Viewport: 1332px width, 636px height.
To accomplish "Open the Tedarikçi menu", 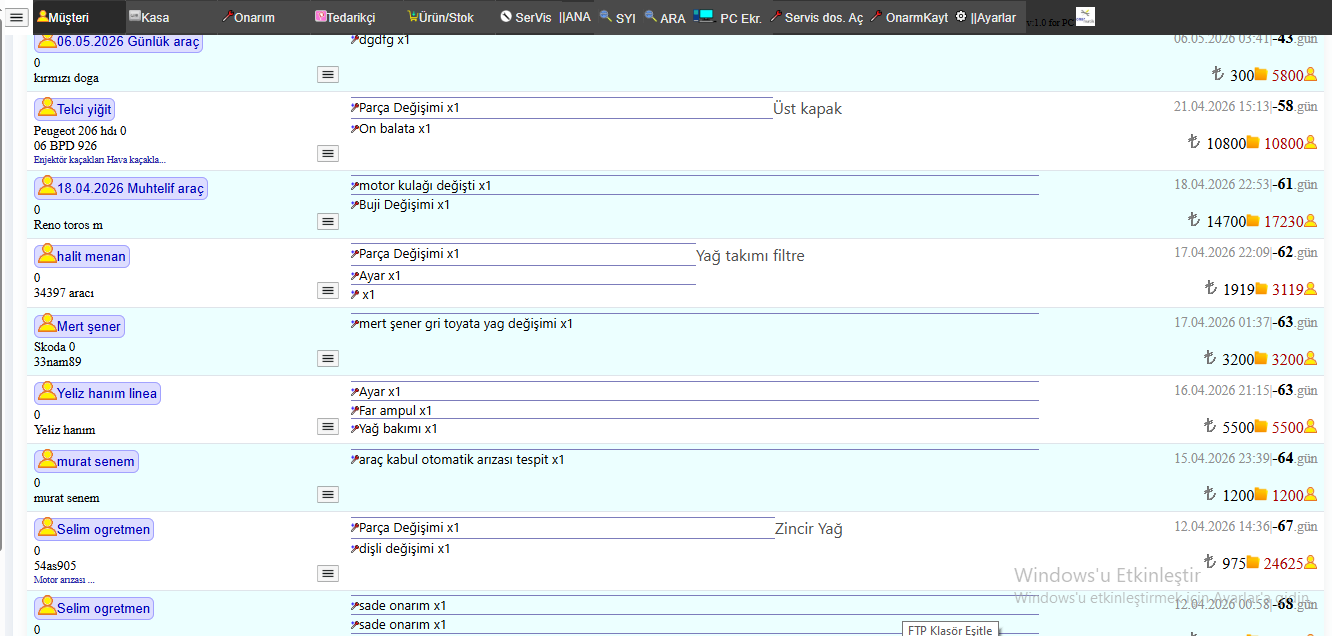I will (x=345, y=17).
